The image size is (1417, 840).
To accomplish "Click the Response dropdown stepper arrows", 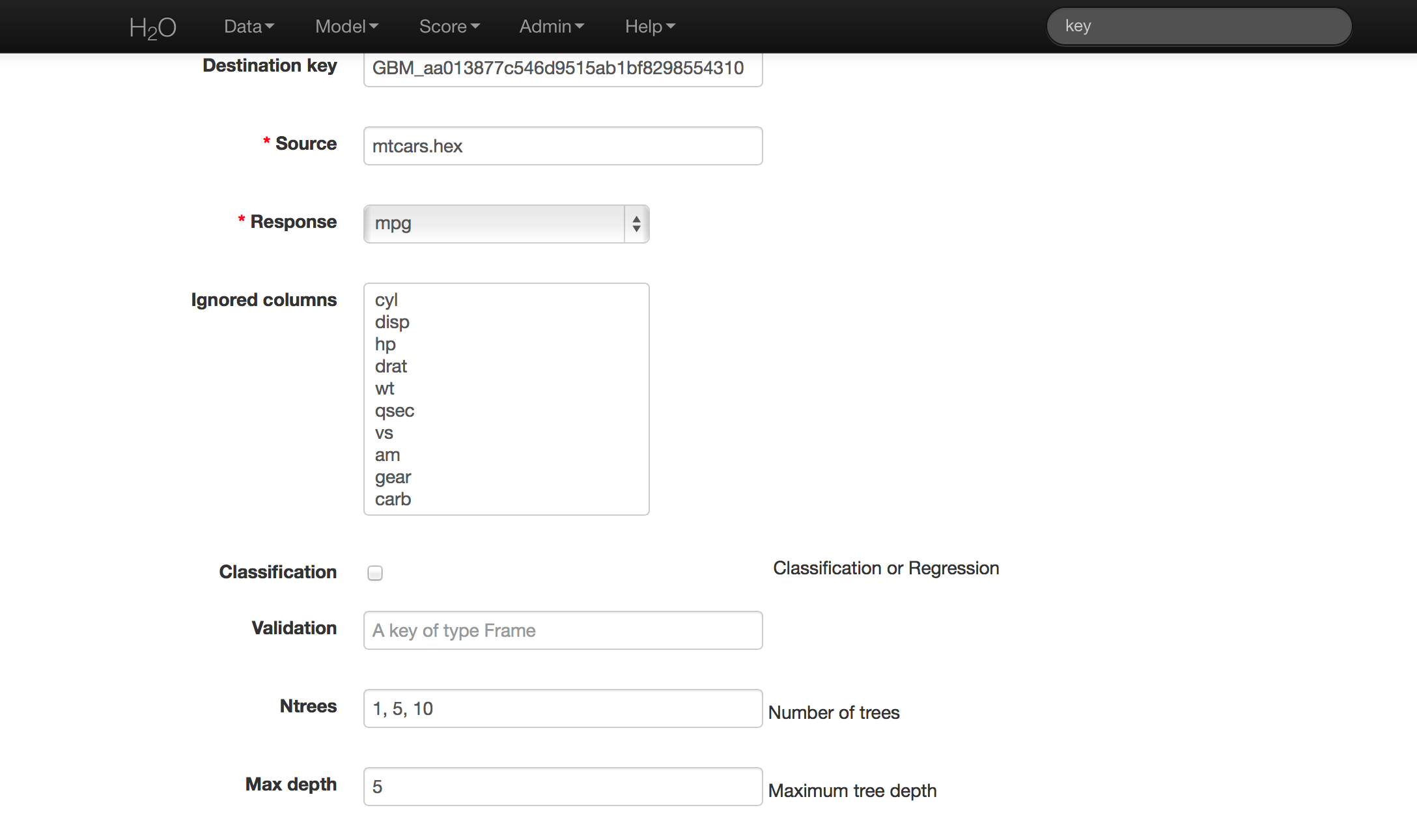I will click(x=636, y=224).
